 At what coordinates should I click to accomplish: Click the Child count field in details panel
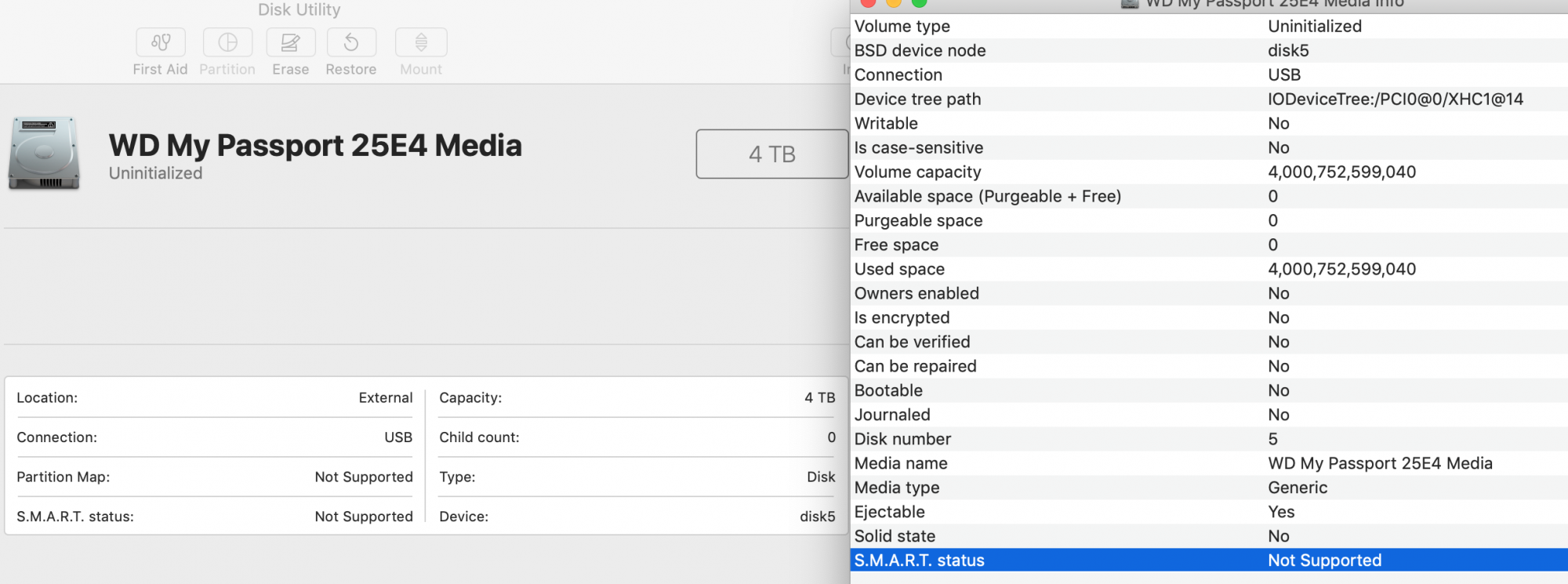[x=637, y=437]
